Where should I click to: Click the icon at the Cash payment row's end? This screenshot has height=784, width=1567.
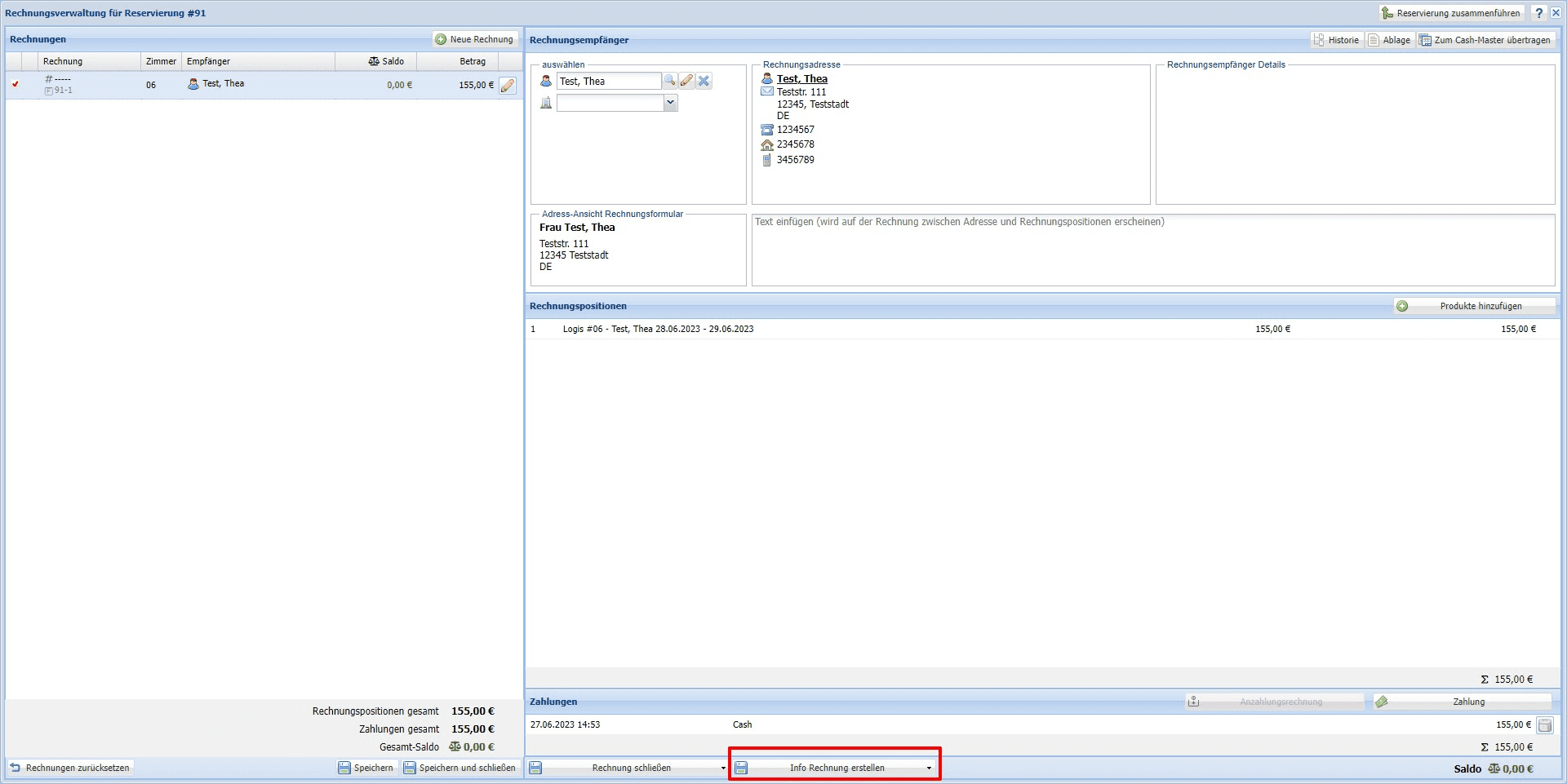(1544, 725)
